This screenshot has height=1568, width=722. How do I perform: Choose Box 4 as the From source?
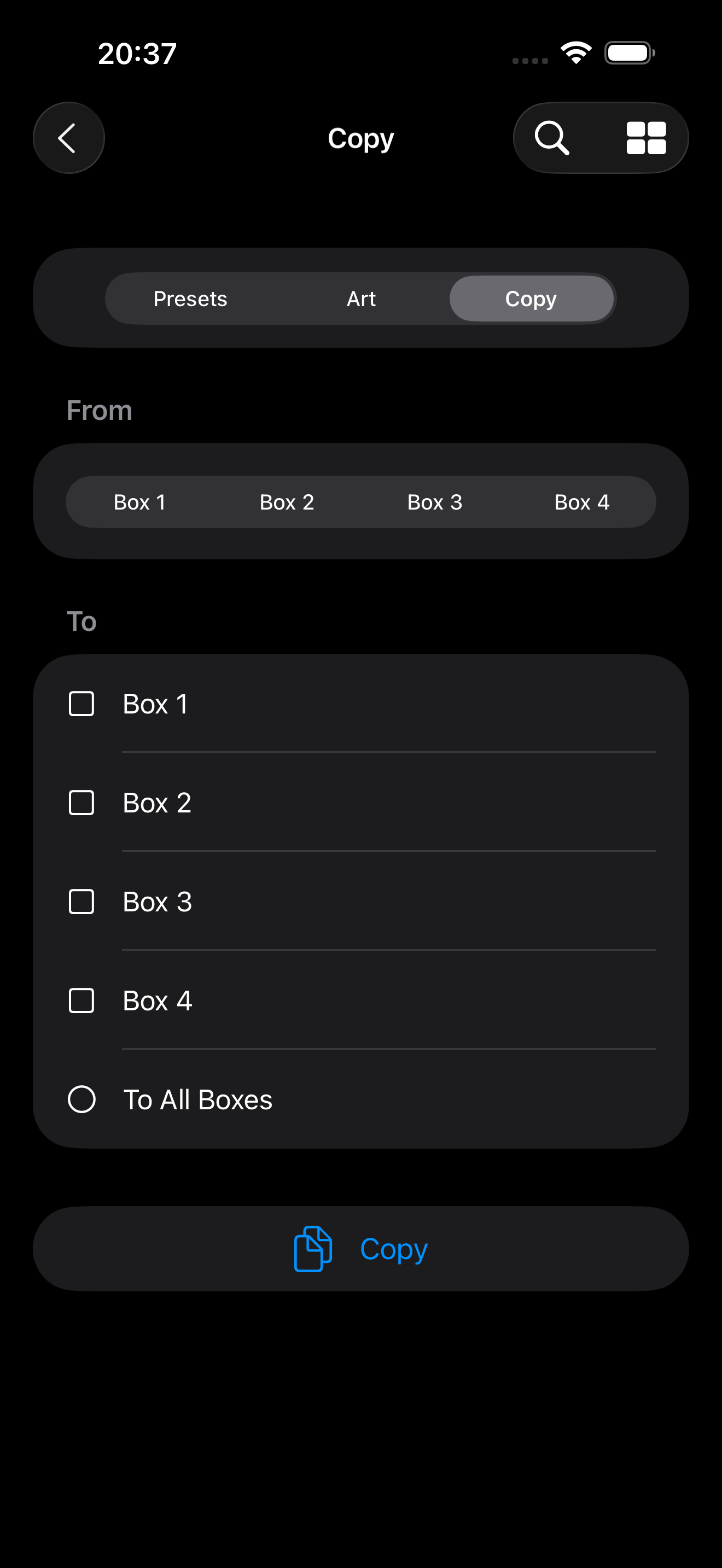tap(582, 502)
